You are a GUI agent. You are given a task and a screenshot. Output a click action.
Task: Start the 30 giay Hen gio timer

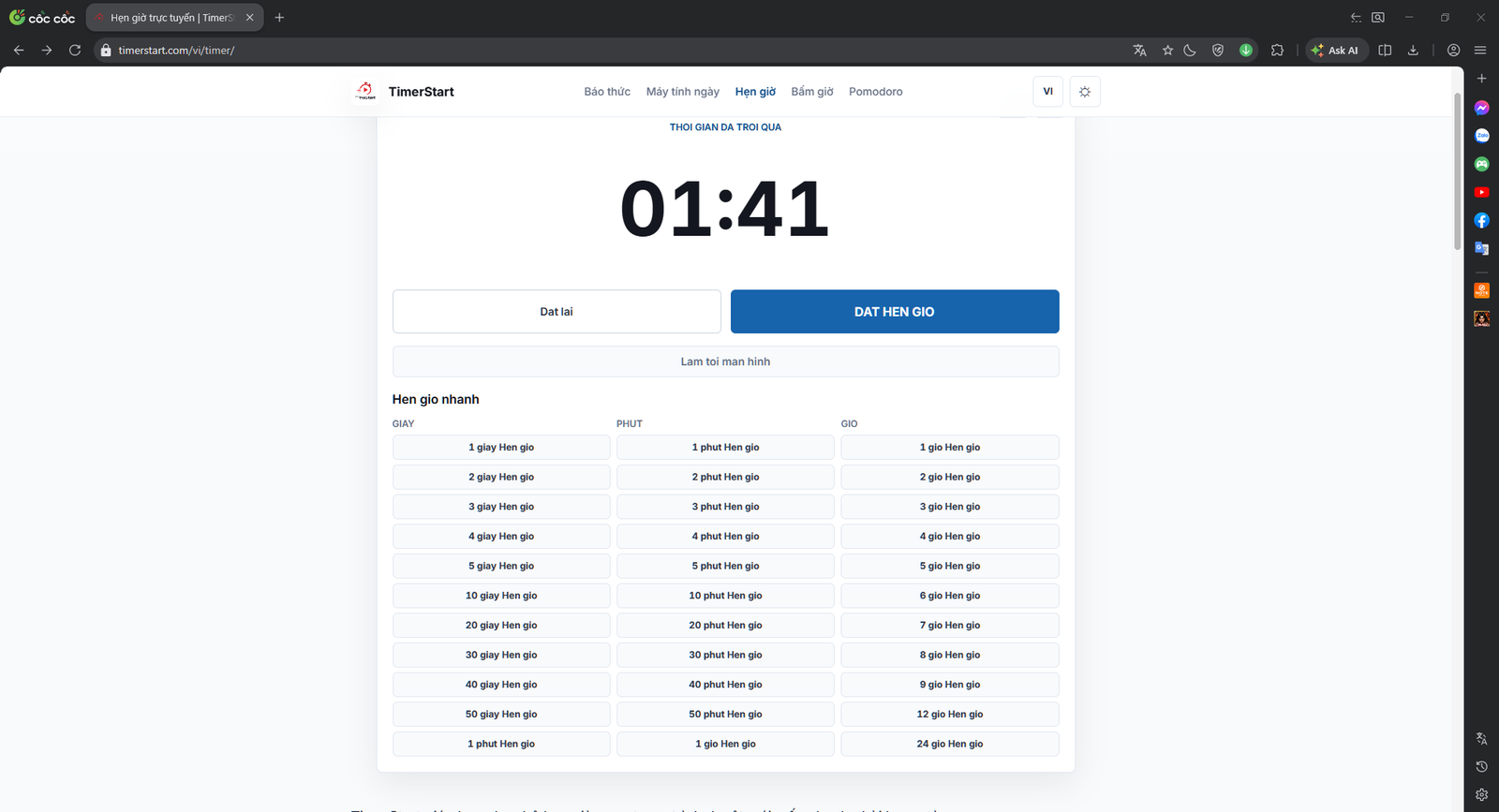(501, 655)
